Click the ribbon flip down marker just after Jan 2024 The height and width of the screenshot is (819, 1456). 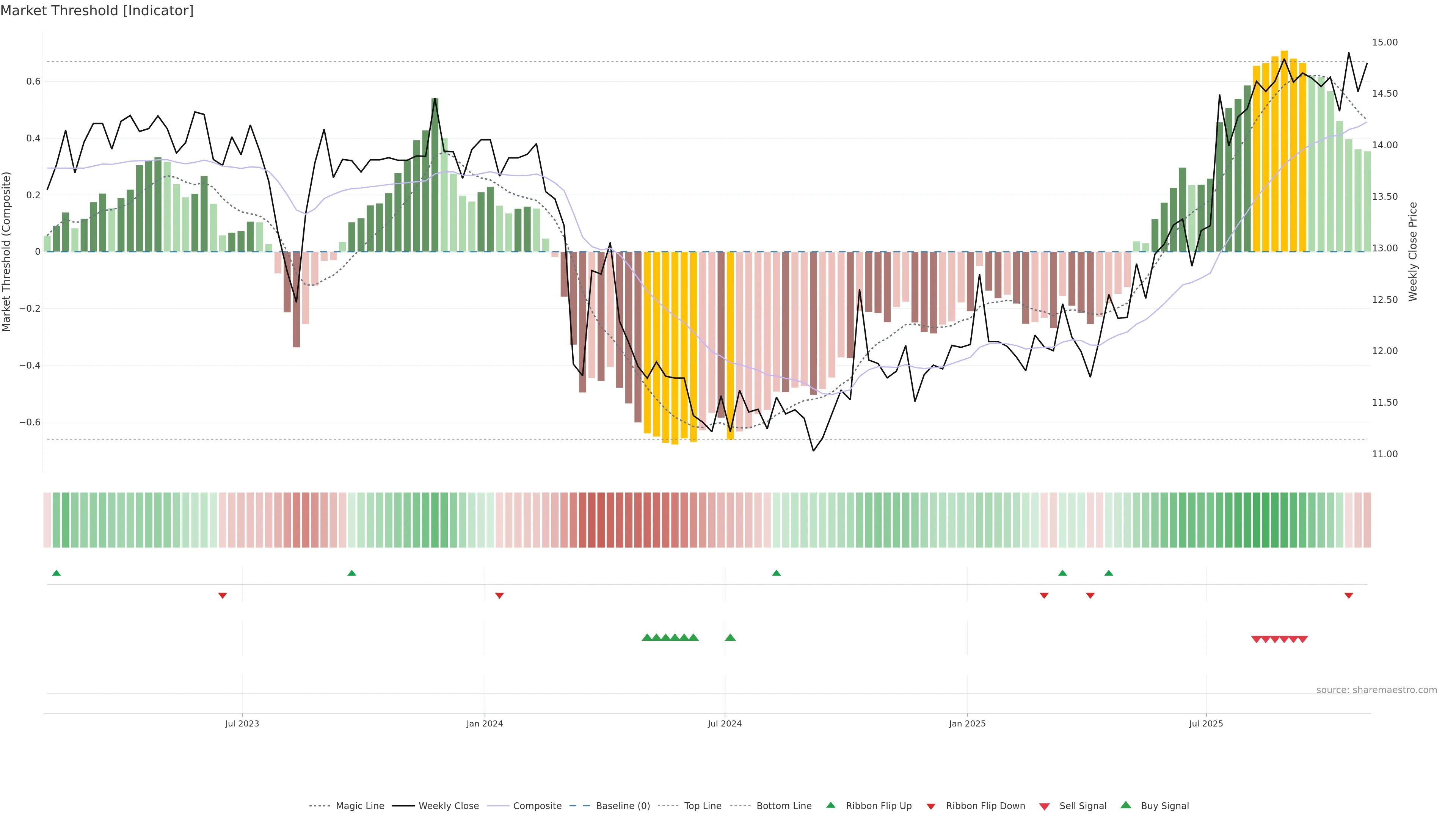[500, 595]
